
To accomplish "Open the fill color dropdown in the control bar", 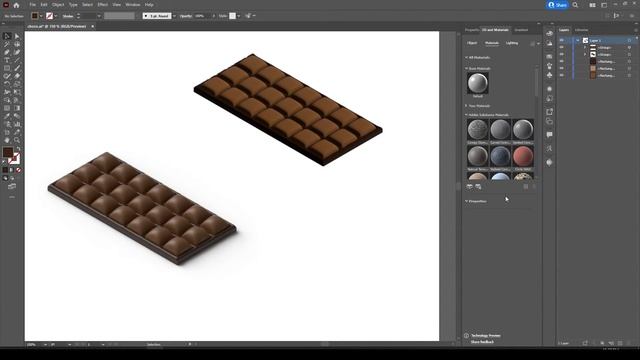I will pyautogui.click(x=41, y=16).
